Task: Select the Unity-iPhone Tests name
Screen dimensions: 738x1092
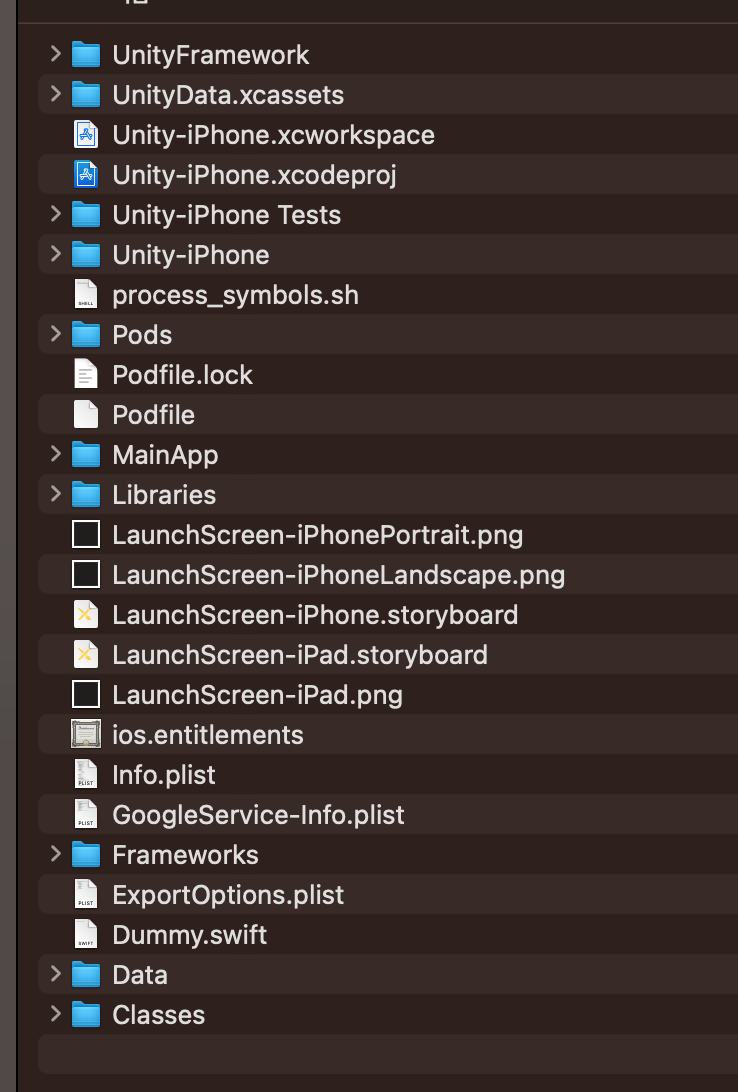Action: [x=227, y=215]
